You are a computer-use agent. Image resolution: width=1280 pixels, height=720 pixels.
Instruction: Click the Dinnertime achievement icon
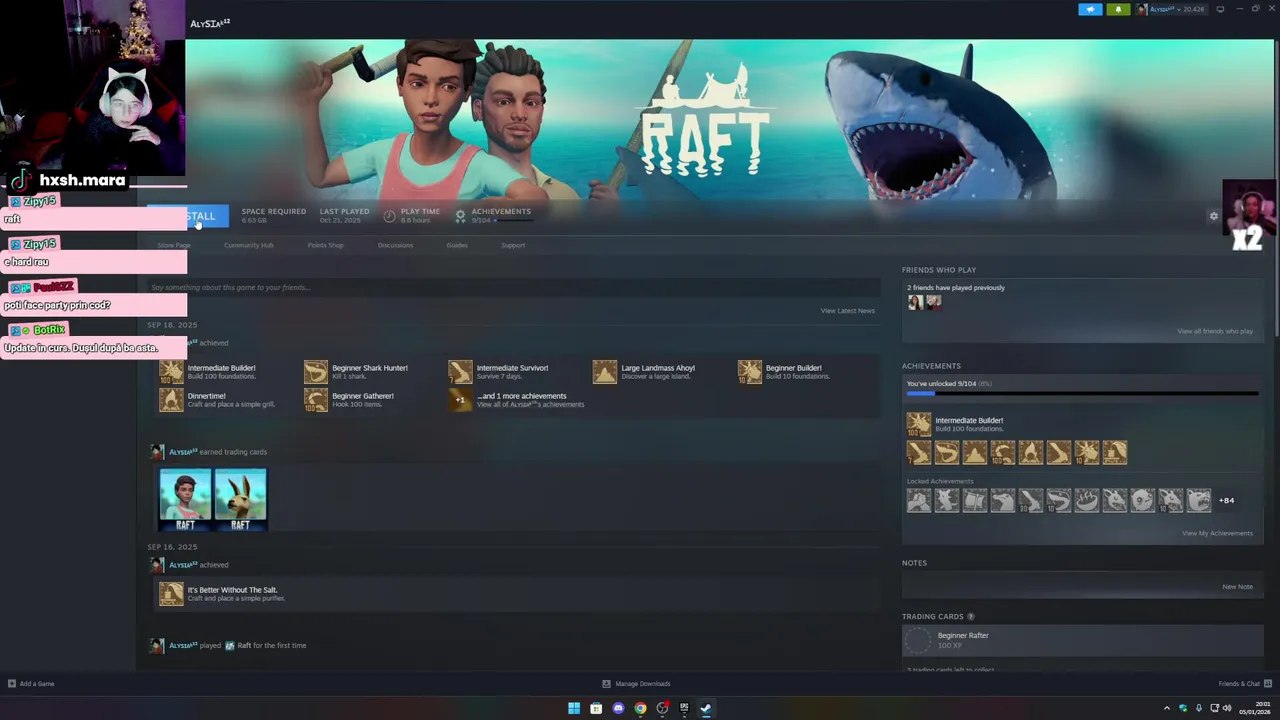click(x=171, y=400)
